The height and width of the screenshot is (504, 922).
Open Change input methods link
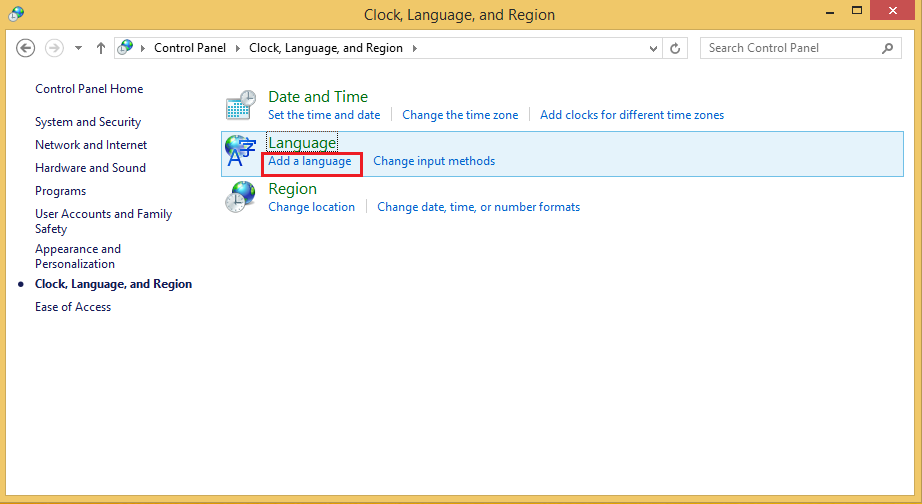click(x=434, y=161)
